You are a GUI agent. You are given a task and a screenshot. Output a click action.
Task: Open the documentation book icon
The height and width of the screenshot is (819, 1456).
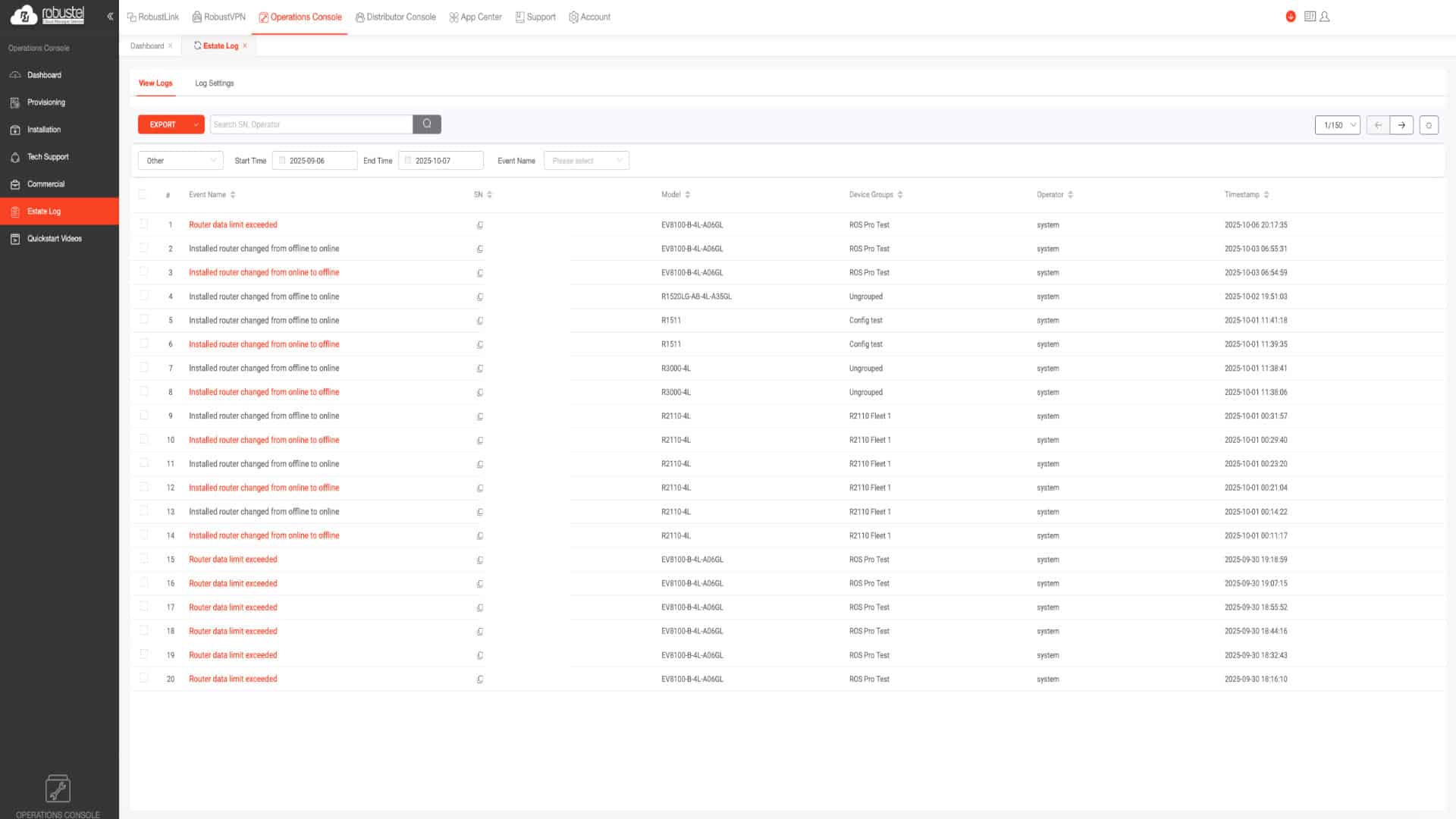(x=1310, y=17)
